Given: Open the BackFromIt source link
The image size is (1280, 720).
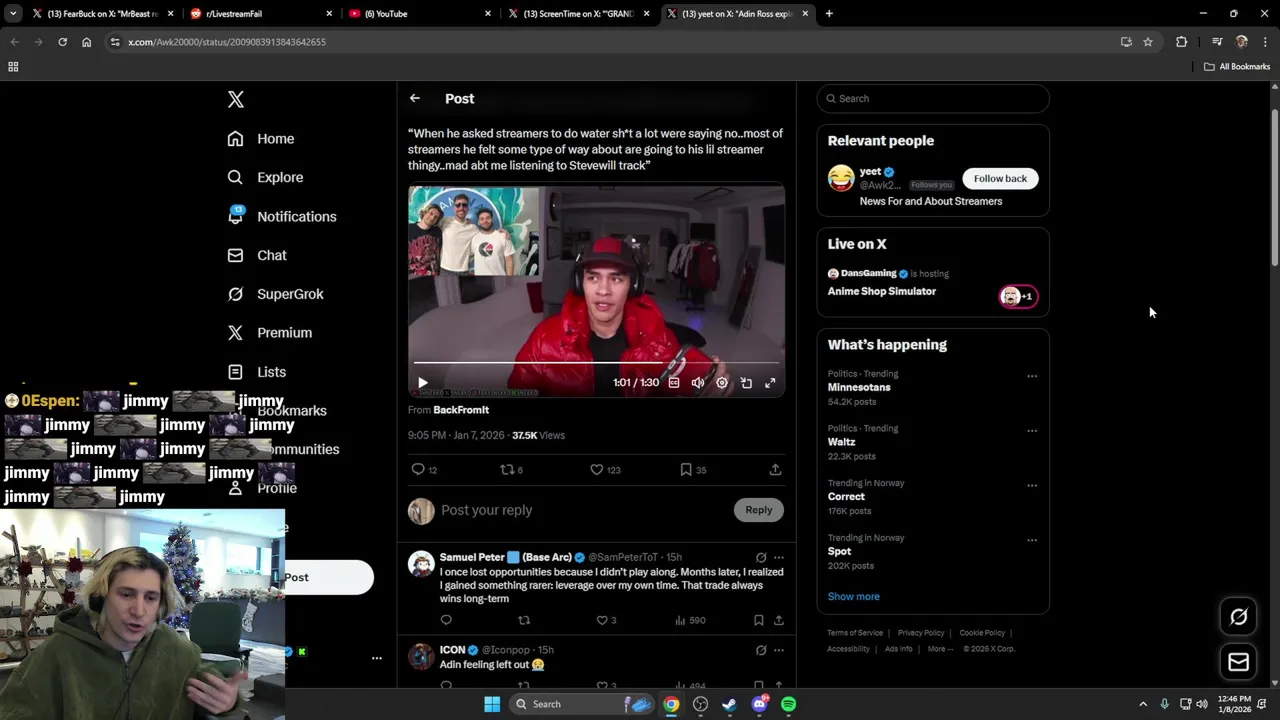Looking at the screenshot, I should pos(461,410).
